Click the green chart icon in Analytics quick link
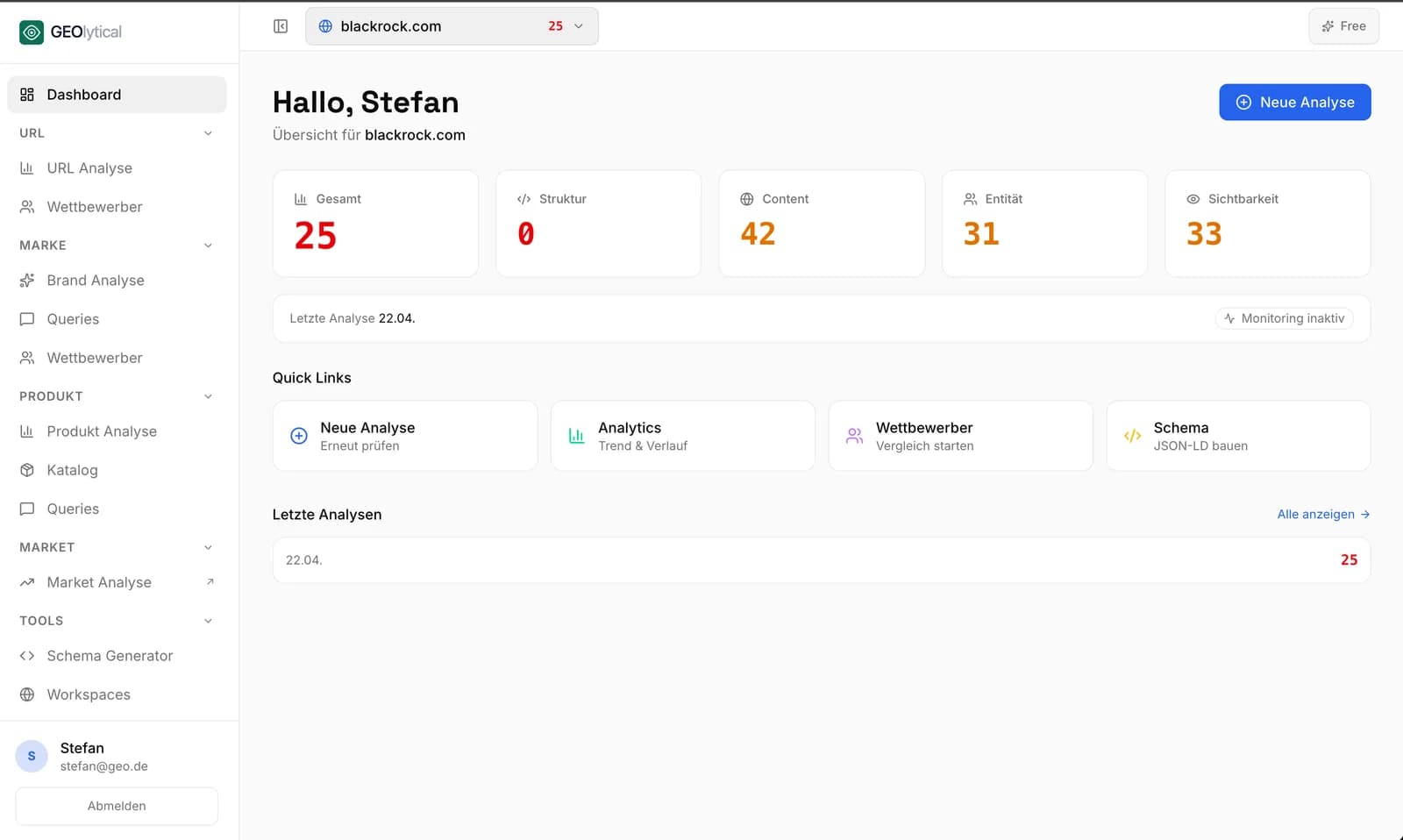 (x=576, y=436)
